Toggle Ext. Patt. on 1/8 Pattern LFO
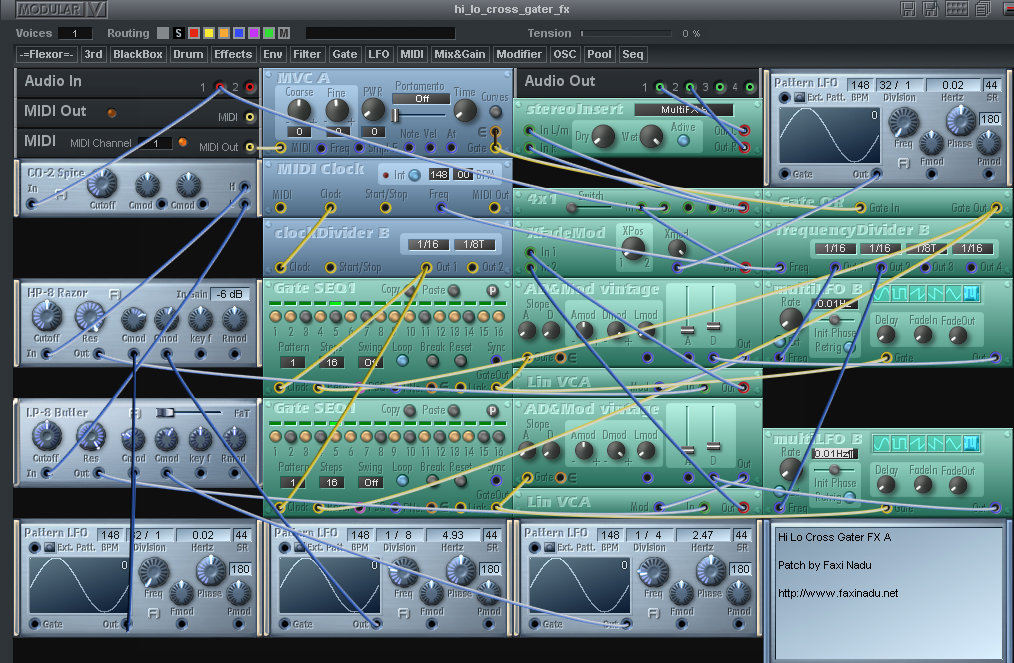This screenshot has height=663, width=1014. click(x=299, y=548)
